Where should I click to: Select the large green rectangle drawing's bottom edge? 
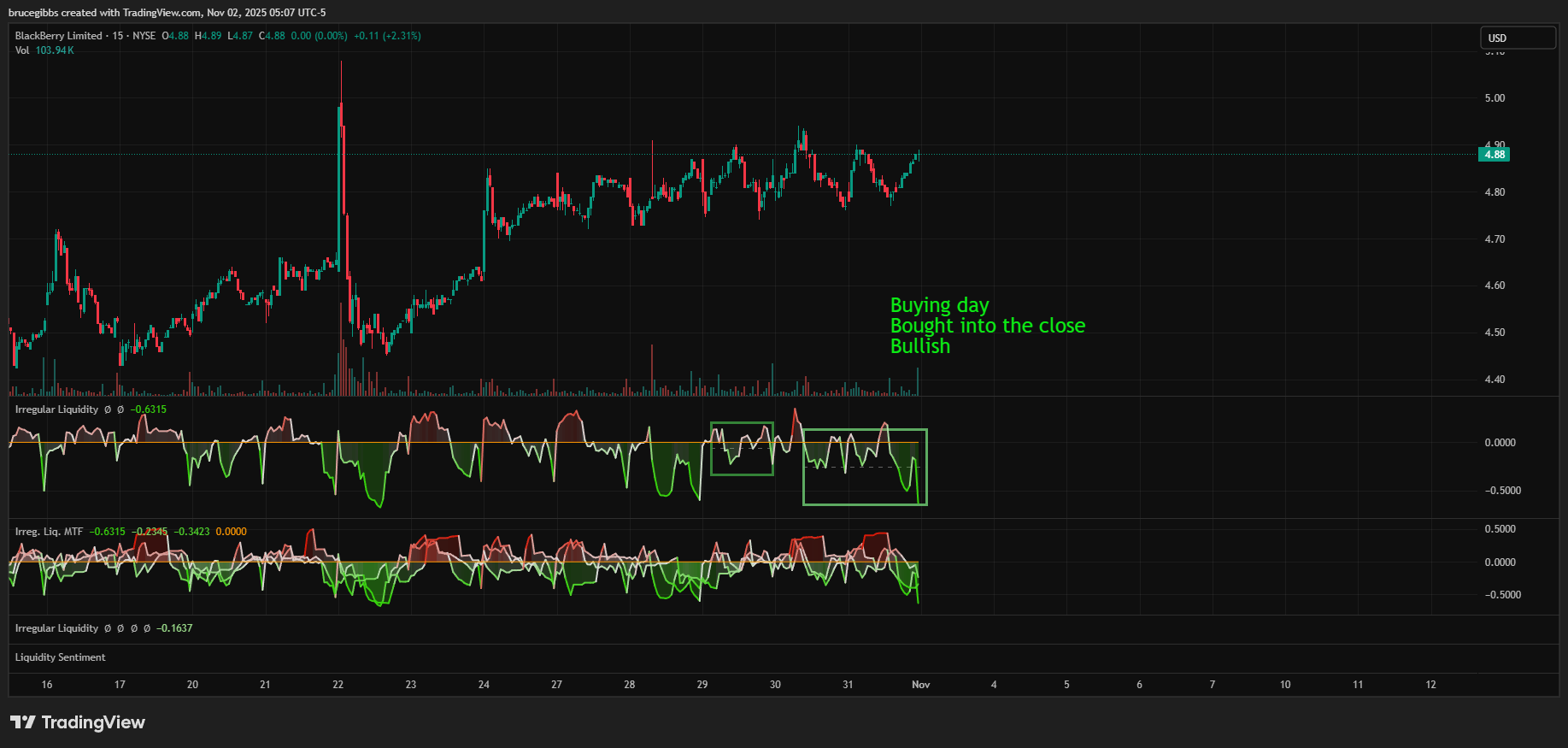[865, 504]
